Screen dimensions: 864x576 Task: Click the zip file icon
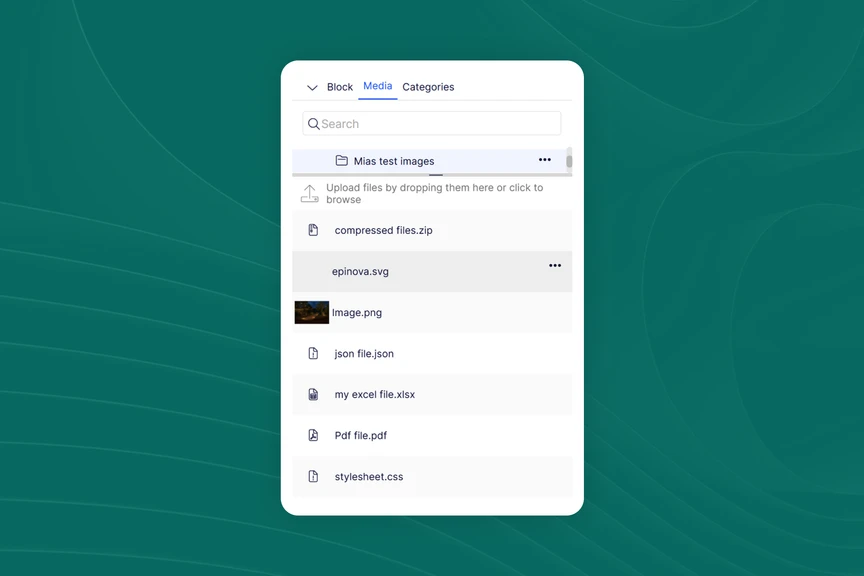coord(313,230)
